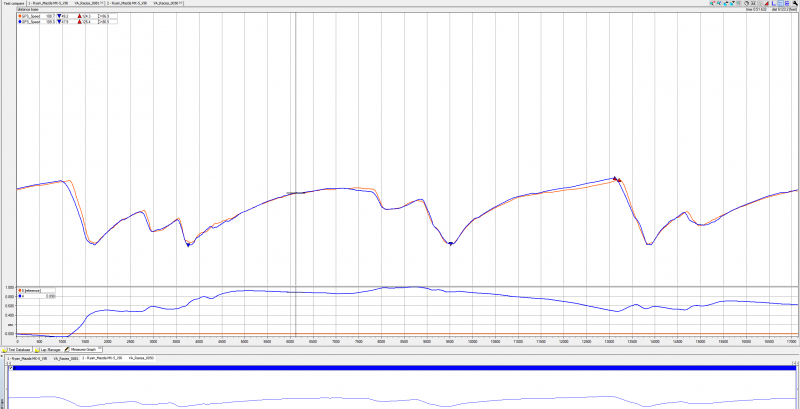Click the blue maximum marker near 13000 feet
The height and width of the screenshot is (409, 800).
pos(615,178)
